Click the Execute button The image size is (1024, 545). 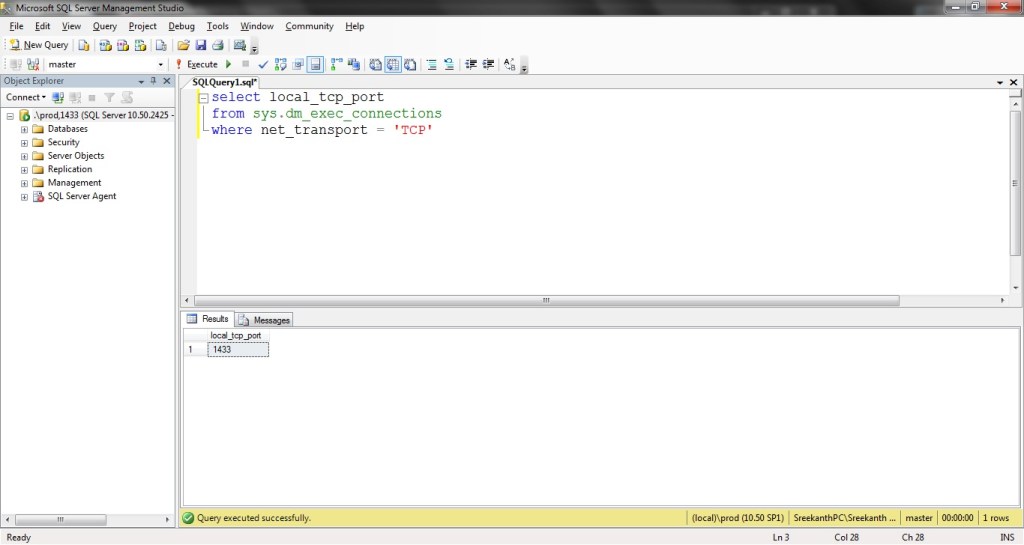coord(196,64)
